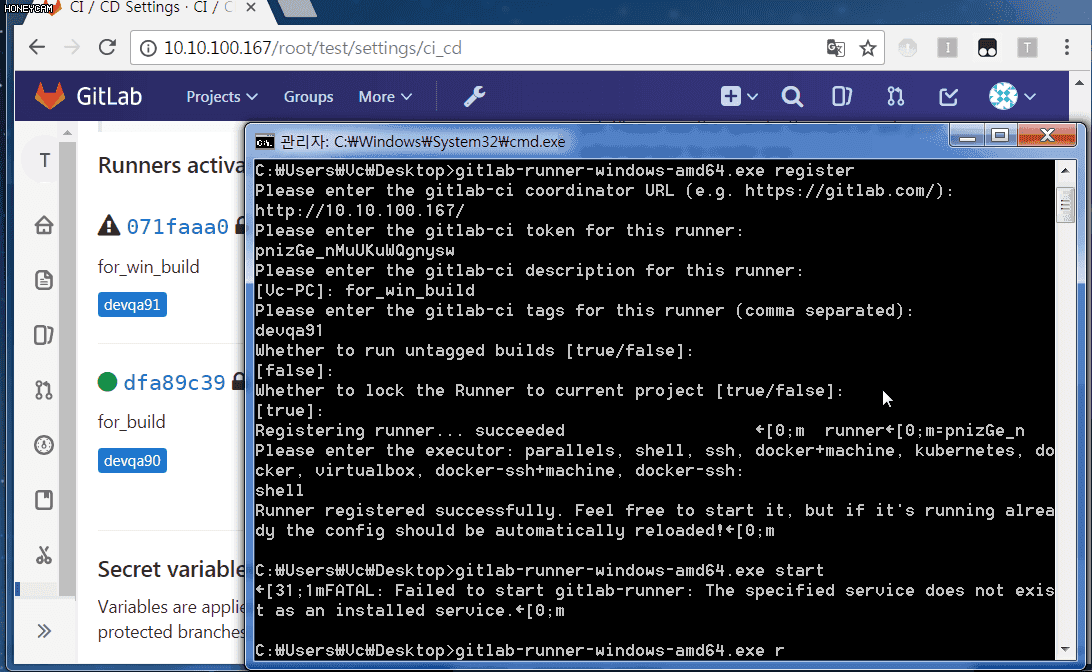Open Merge requests icon in navbar
This screenshot has width=1092, height=672.
(x=896, y=97)
